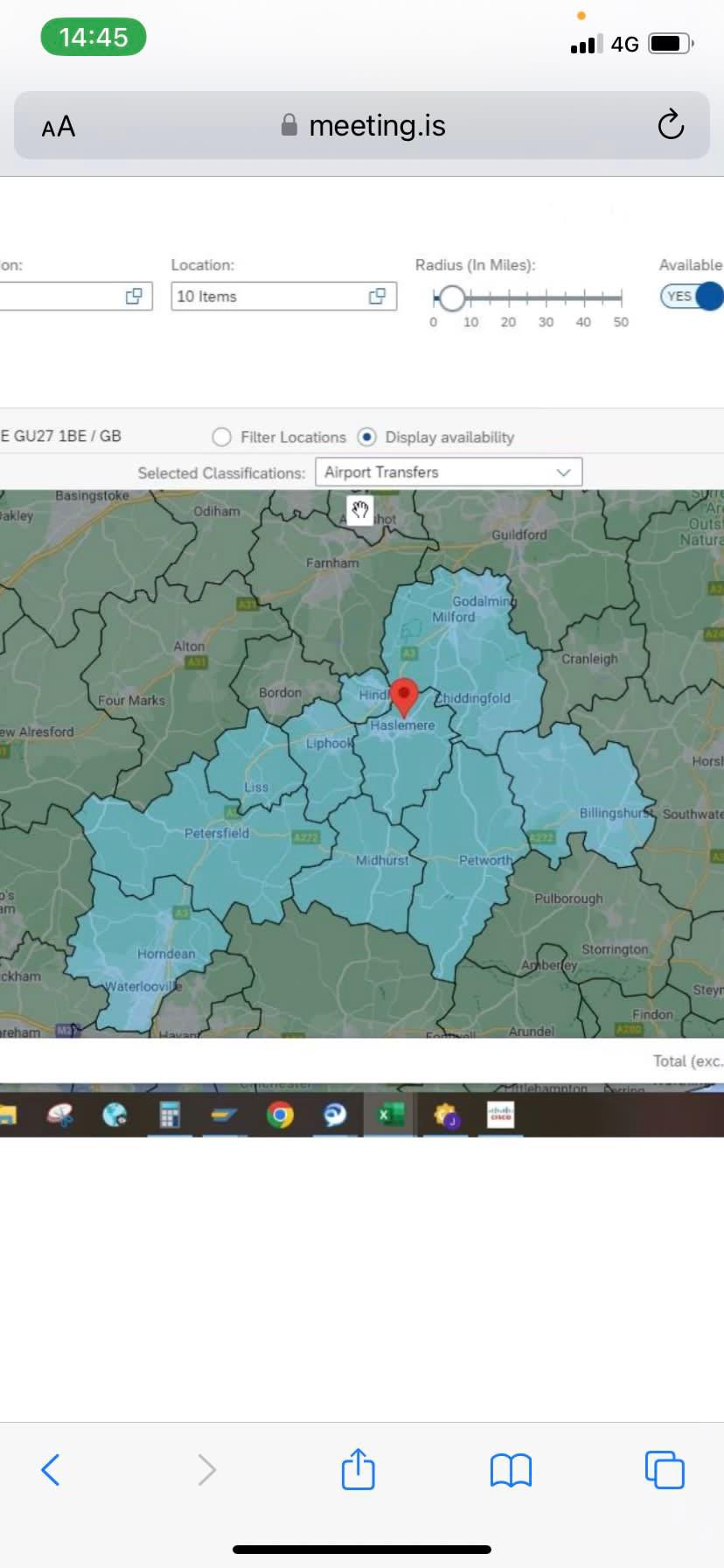Open the picker icon in the left cut-off field
724x1568 pixels.
tap(134, 297)
